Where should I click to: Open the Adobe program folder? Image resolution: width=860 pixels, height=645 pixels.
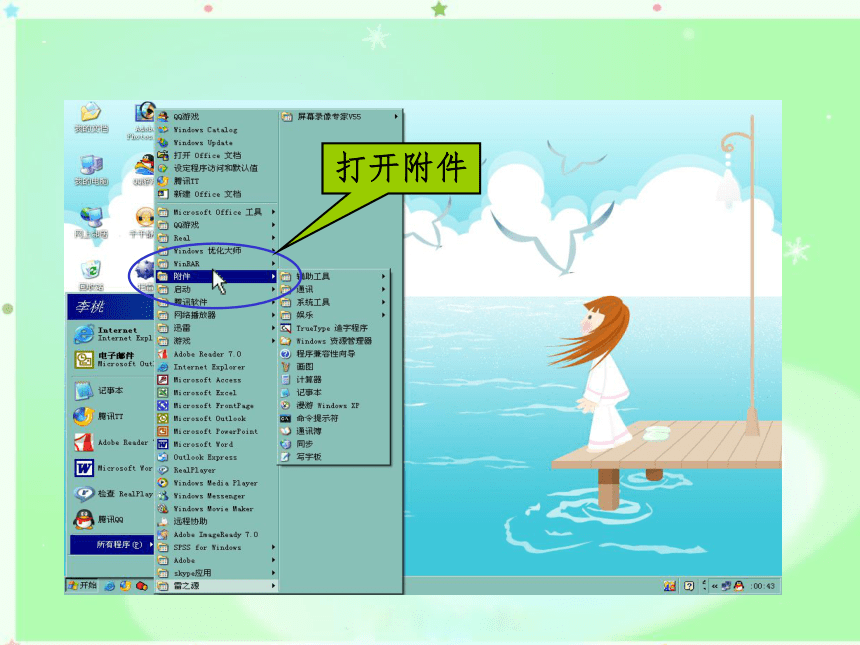tap(217, 561)
